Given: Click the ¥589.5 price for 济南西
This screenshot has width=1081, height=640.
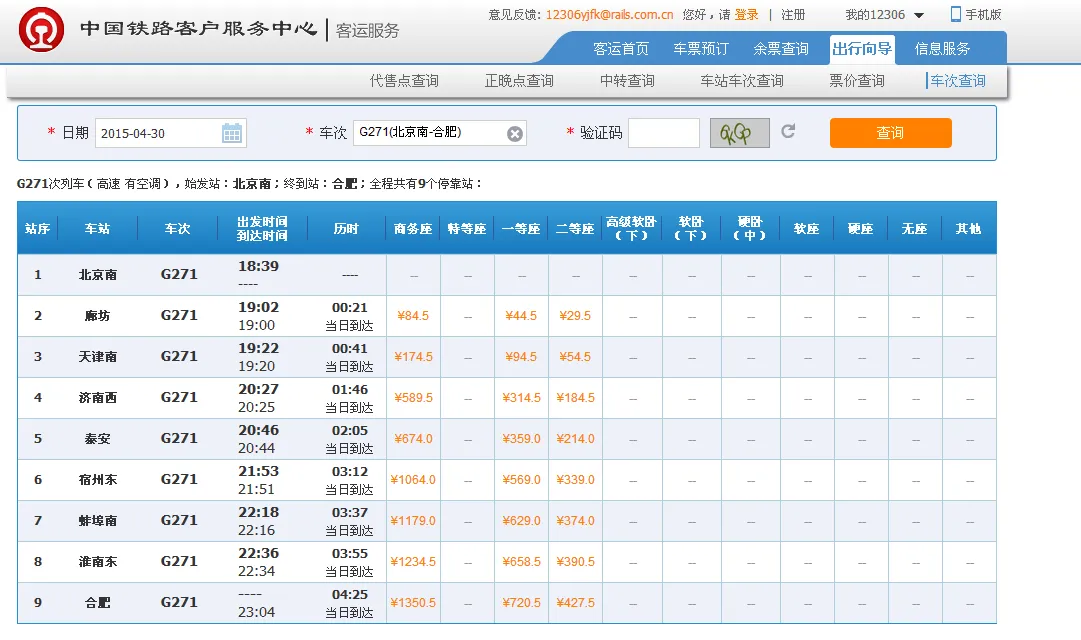Looking at the screenshot, I should coord(413,397).
